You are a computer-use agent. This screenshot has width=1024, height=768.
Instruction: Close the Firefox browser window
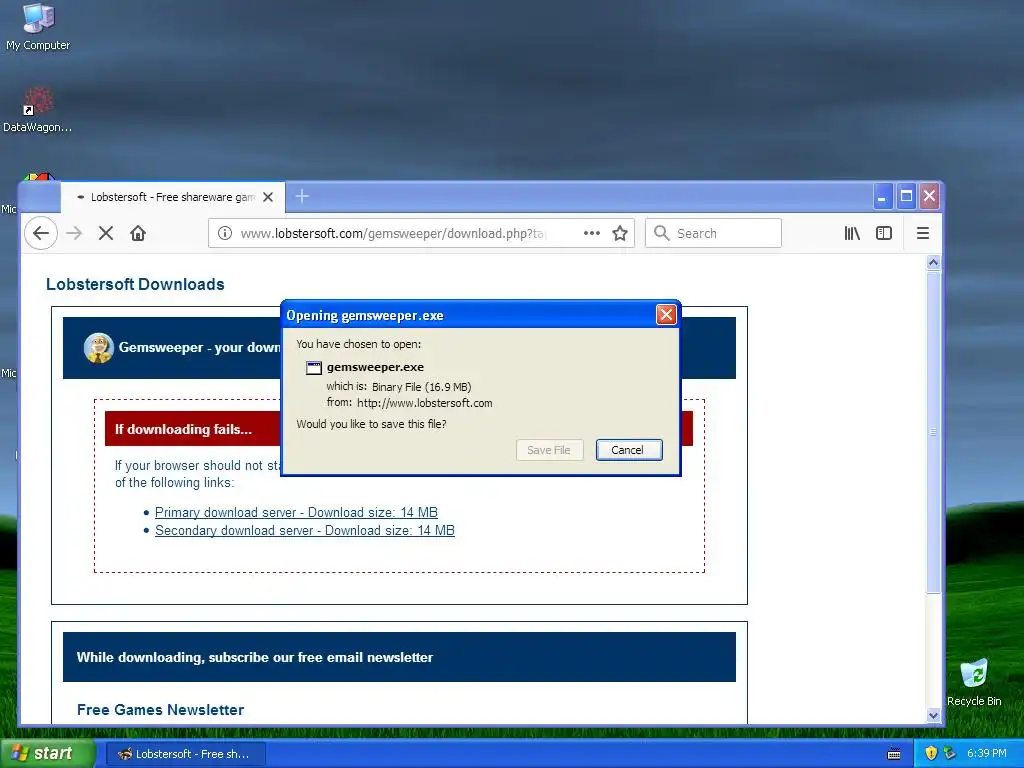(x=929, y=196)
